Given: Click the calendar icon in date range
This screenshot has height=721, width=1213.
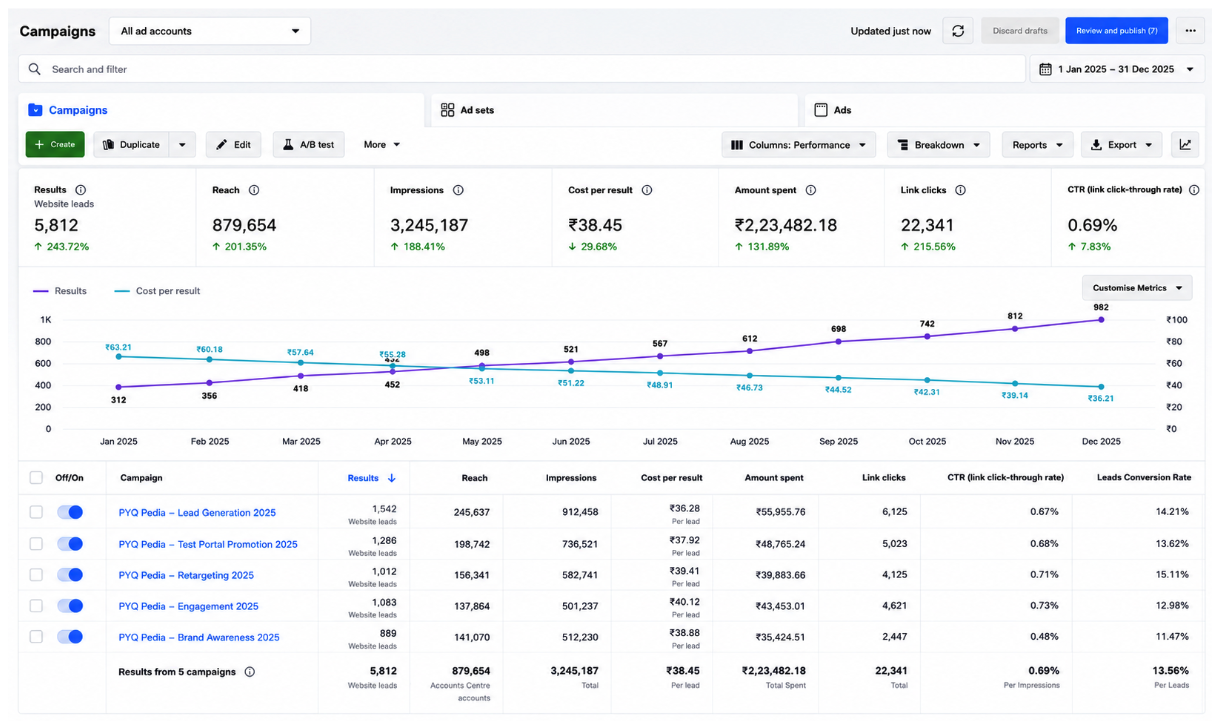Looking at the screenshot, I should coord(1045,69).
